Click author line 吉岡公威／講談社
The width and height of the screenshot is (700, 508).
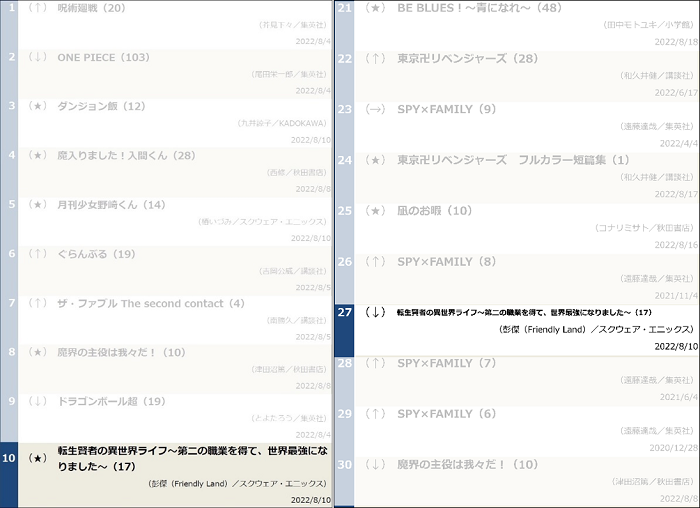pos(293,271)
